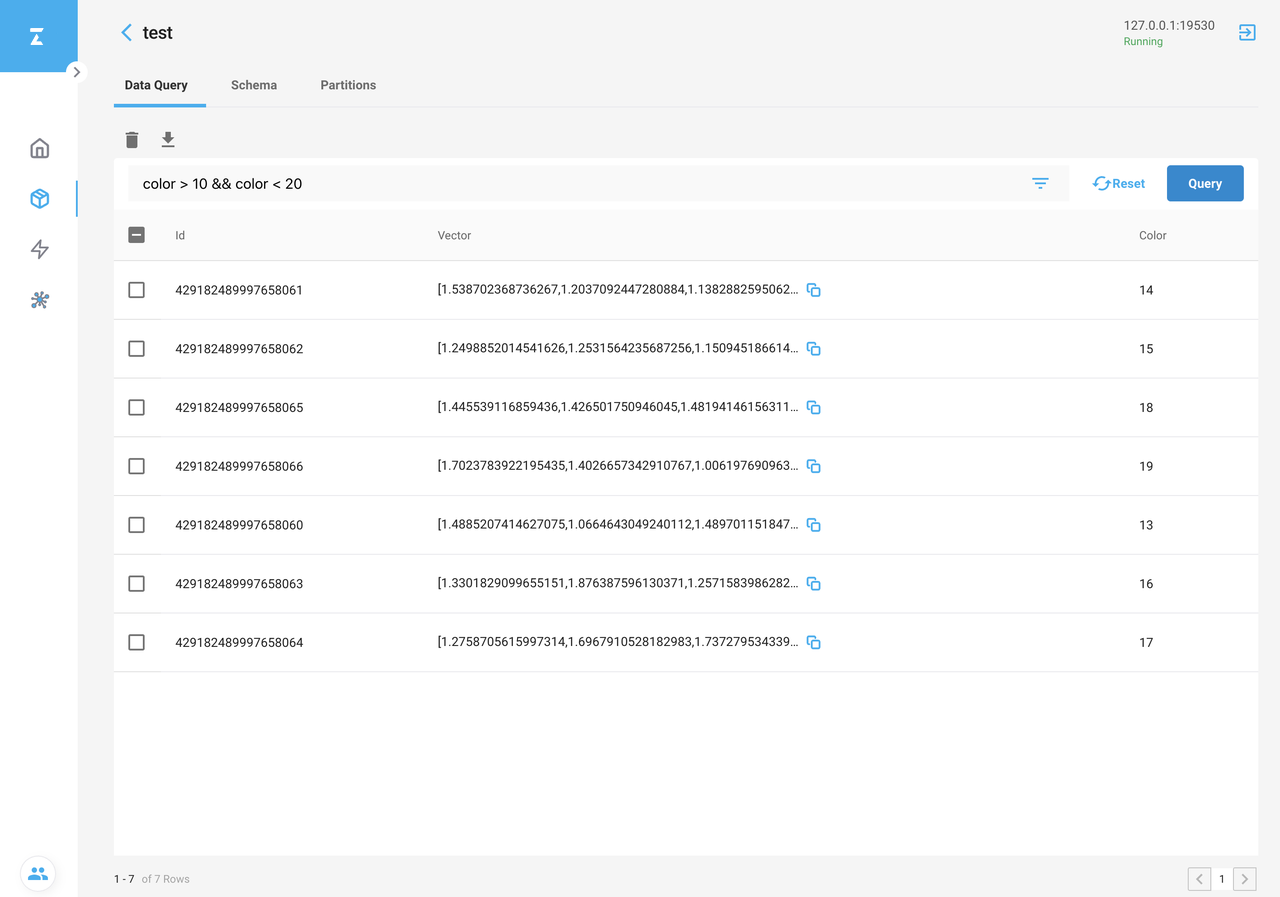Click the Milvus logo in sidebar
This screenshot has width=1280, height=897.
[37, 37]
